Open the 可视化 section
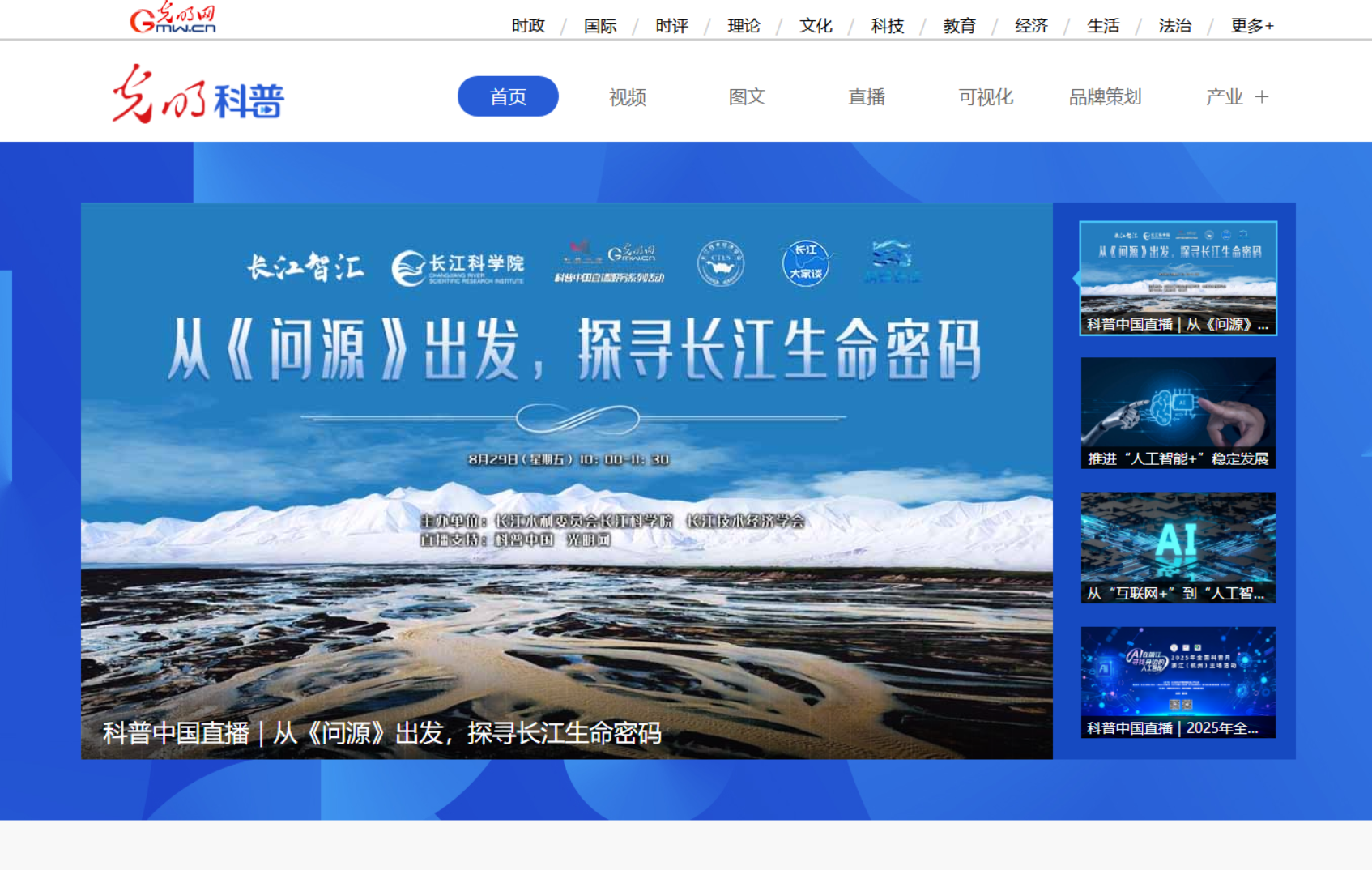This screenshot has width=1372, height=870. point(986,97)
